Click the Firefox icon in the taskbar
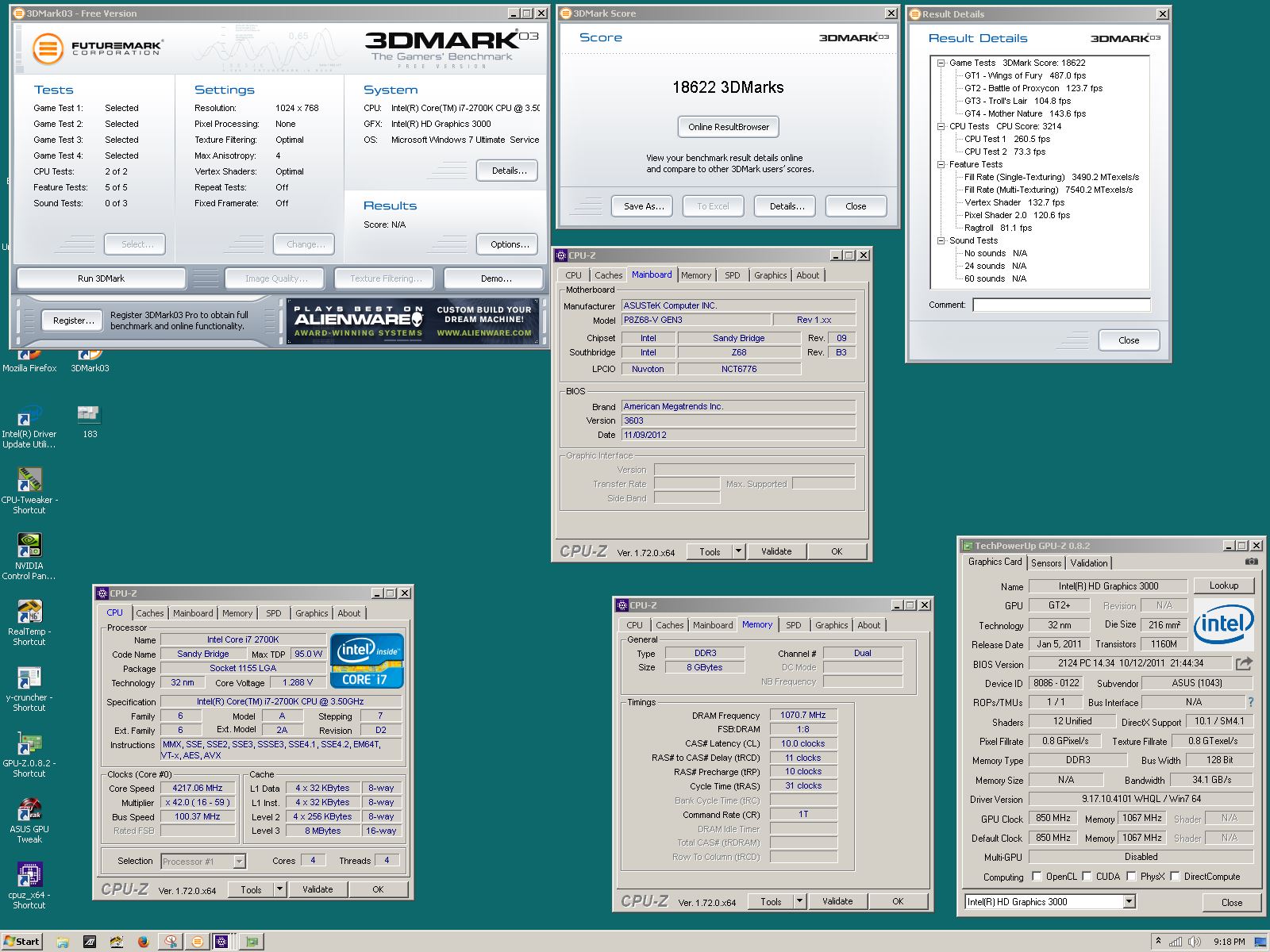Image resolution: width=1270 pixels, height=952 pixels. point(144,942)
